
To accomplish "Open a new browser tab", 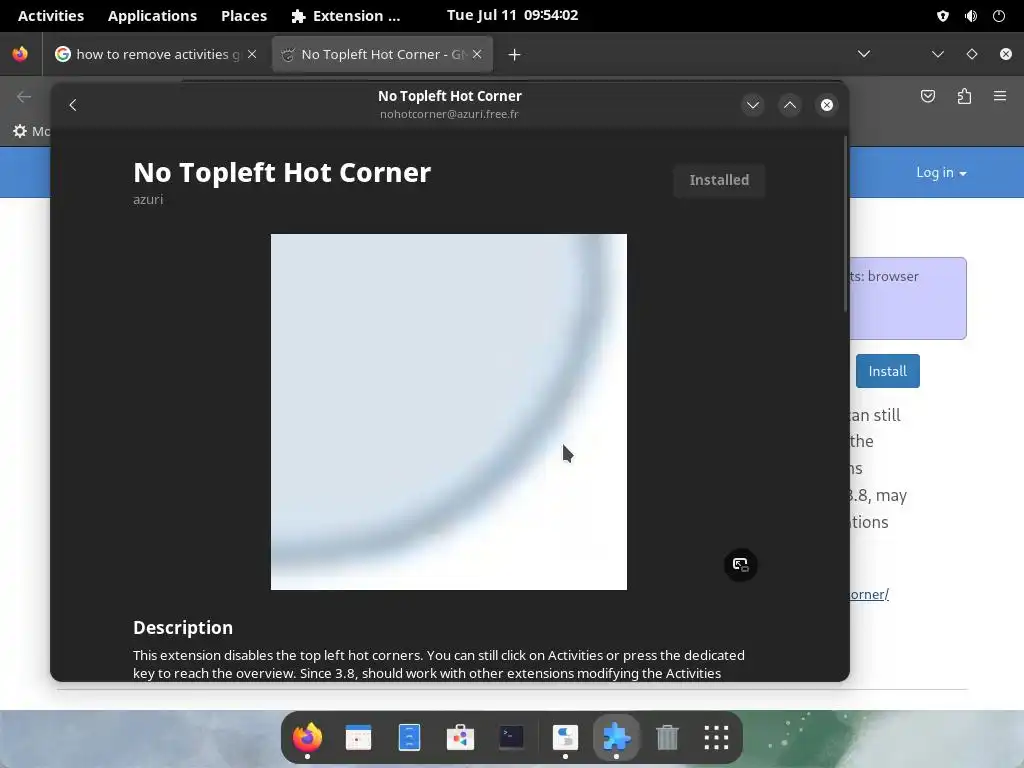I will point(514,55).
